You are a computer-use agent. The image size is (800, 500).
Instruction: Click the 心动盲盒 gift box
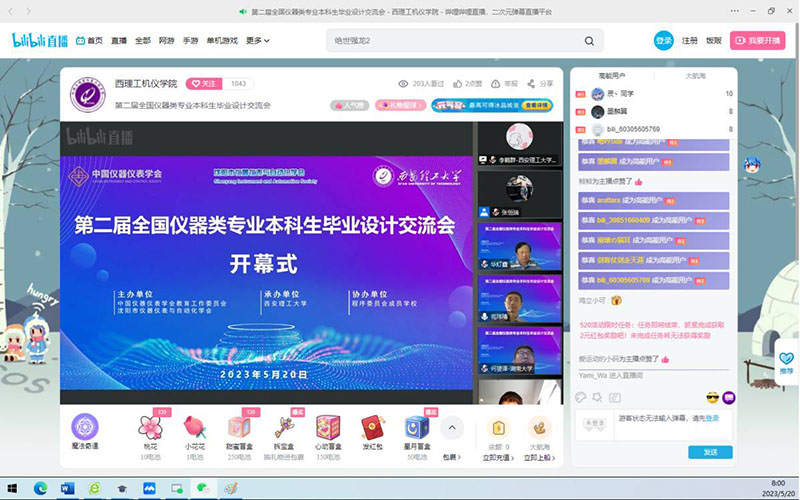point(328,428)
